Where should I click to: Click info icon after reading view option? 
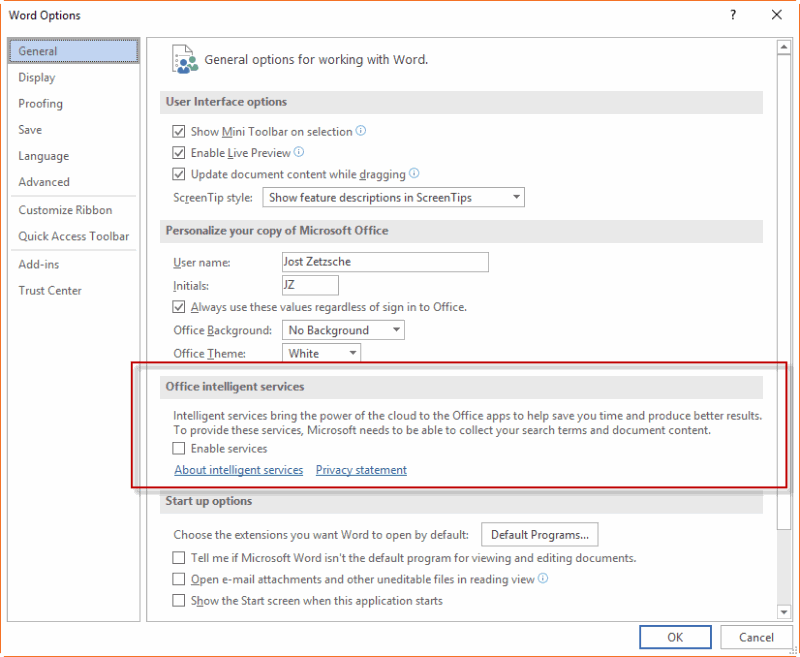click(x=543, y=578)
